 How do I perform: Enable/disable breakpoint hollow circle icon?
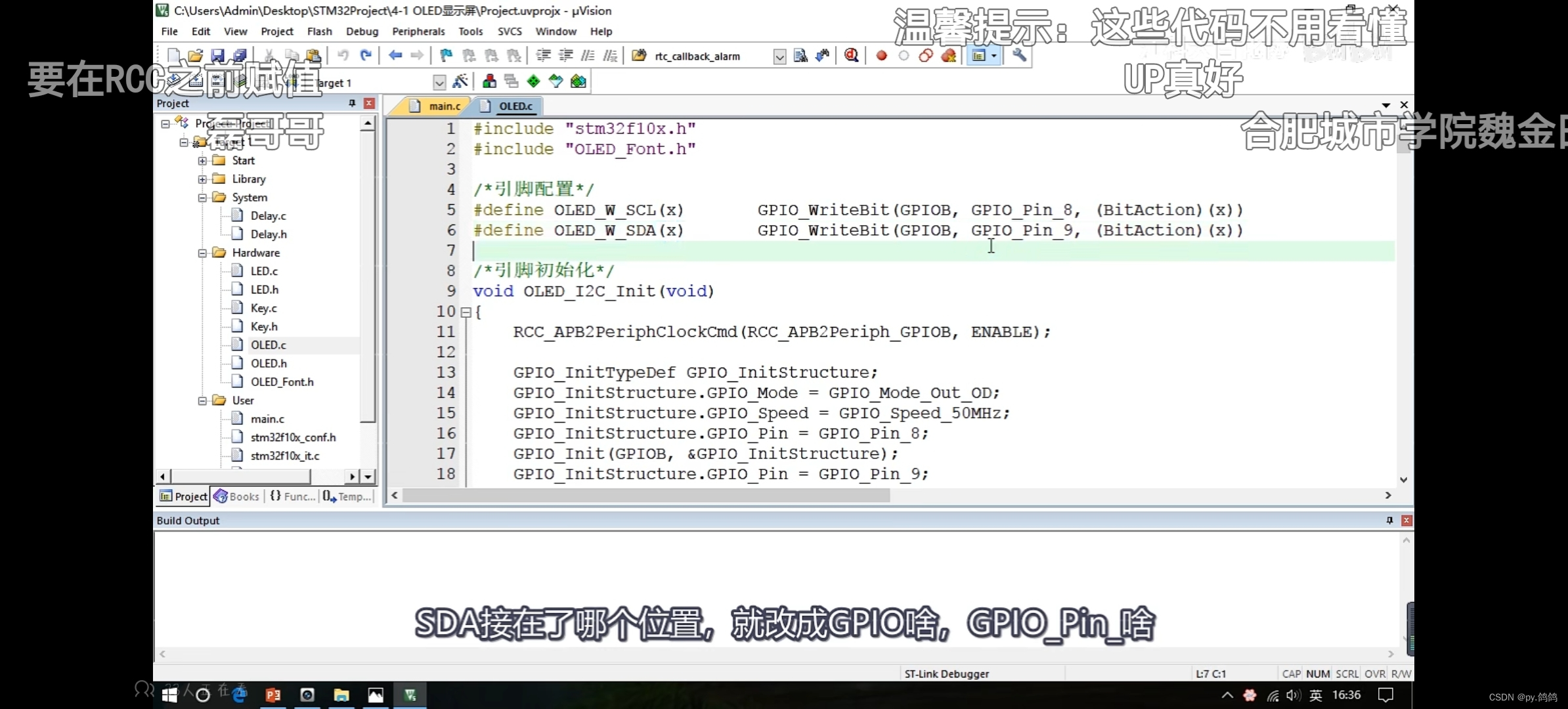[x=904, y=56]
